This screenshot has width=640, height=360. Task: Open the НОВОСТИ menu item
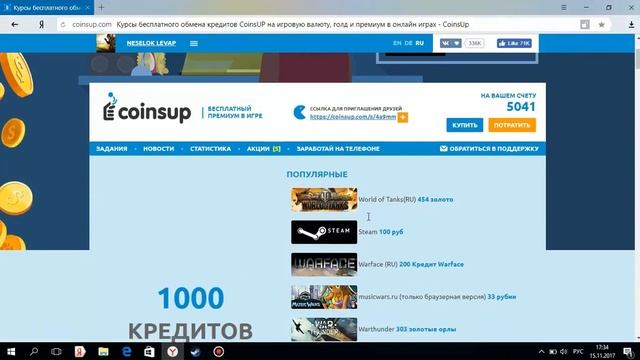coord(158,149)
